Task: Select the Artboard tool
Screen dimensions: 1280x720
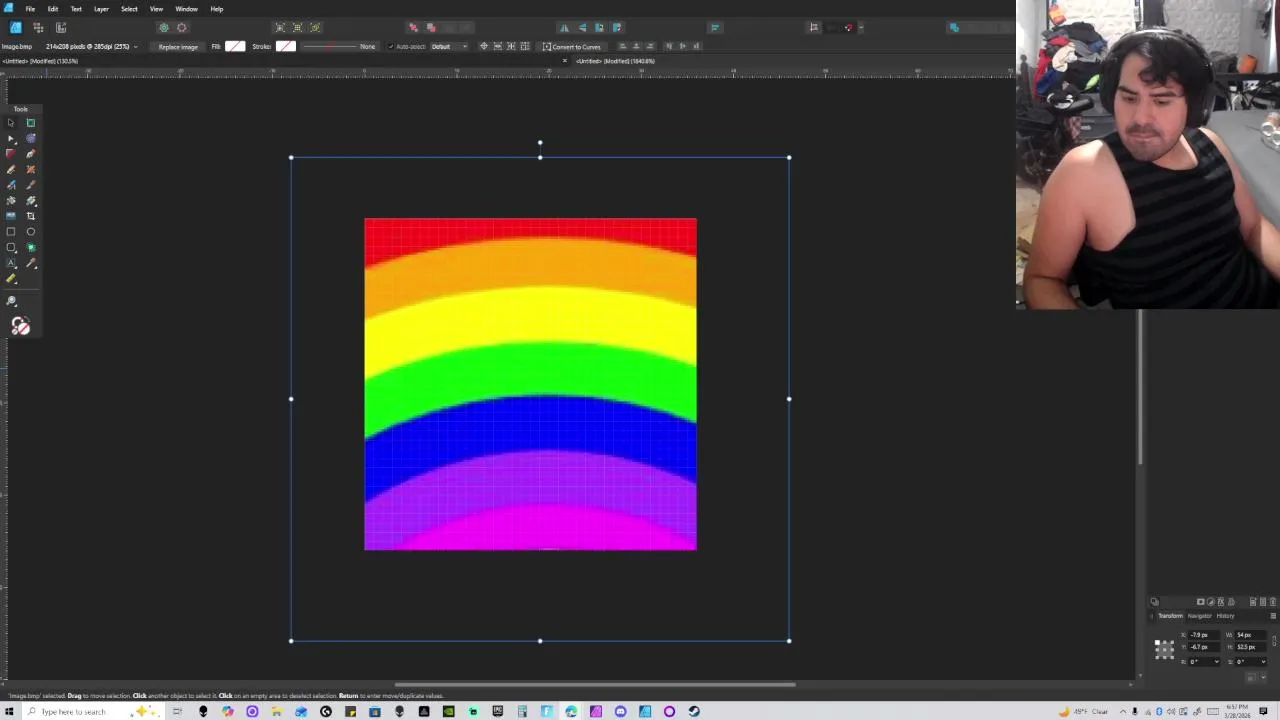Action: point(31,123)
